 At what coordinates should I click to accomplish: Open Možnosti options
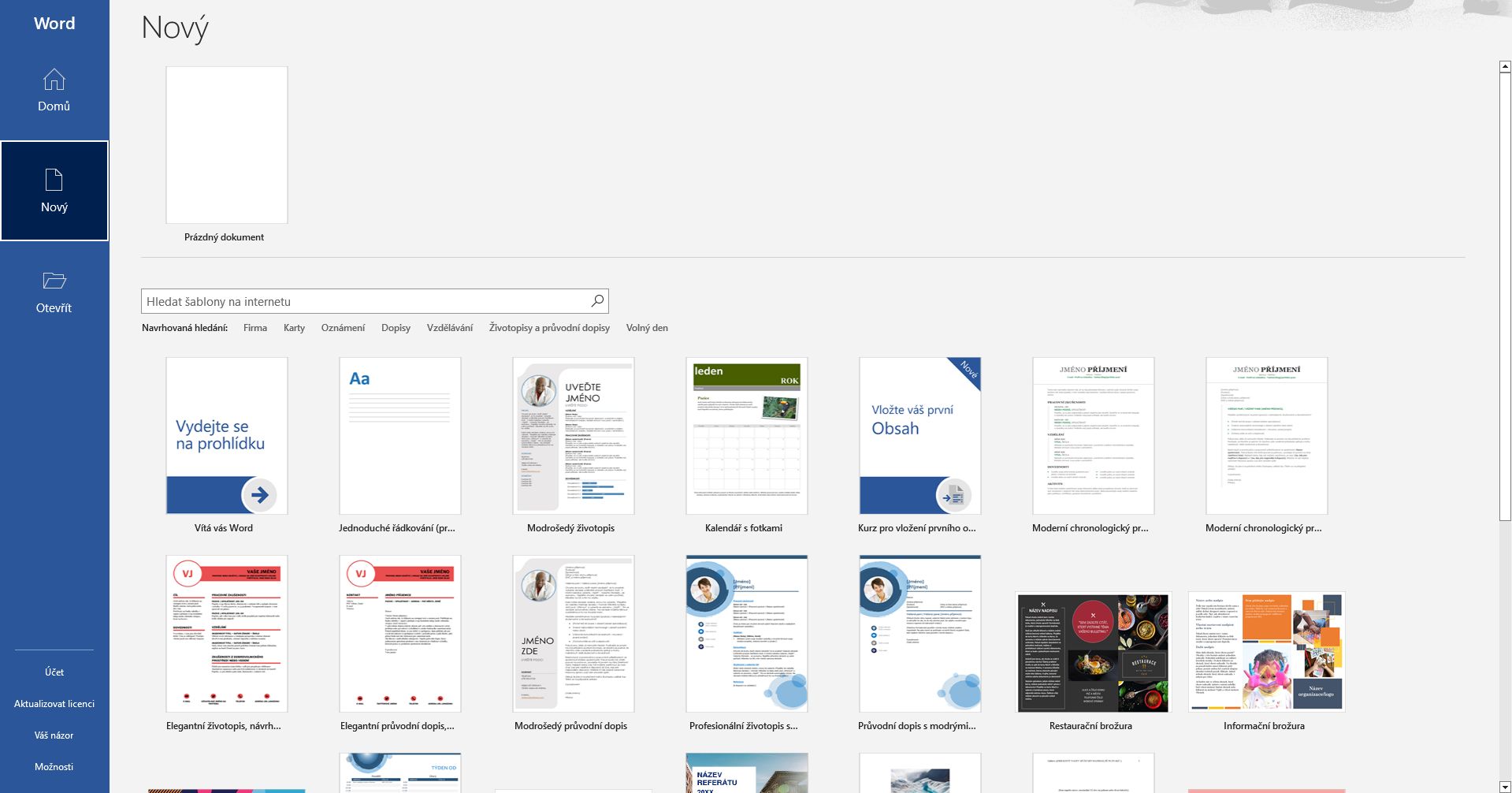point(54,766)
